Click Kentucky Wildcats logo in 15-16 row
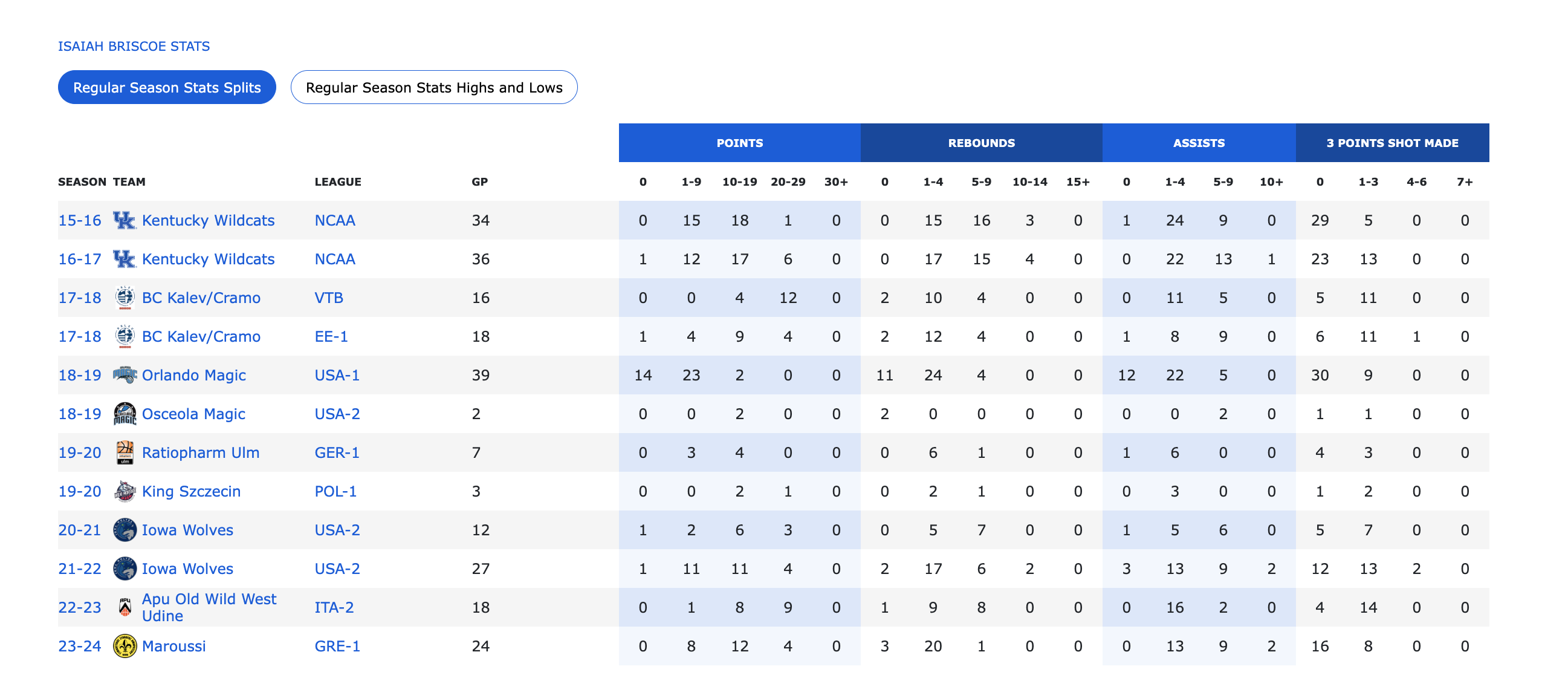This screenshot has width=1568, height=675. 124,220
